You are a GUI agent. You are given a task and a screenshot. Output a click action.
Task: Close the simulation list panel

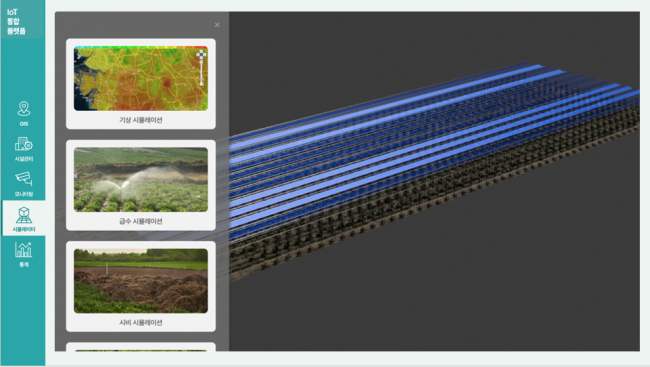(217, 25)
